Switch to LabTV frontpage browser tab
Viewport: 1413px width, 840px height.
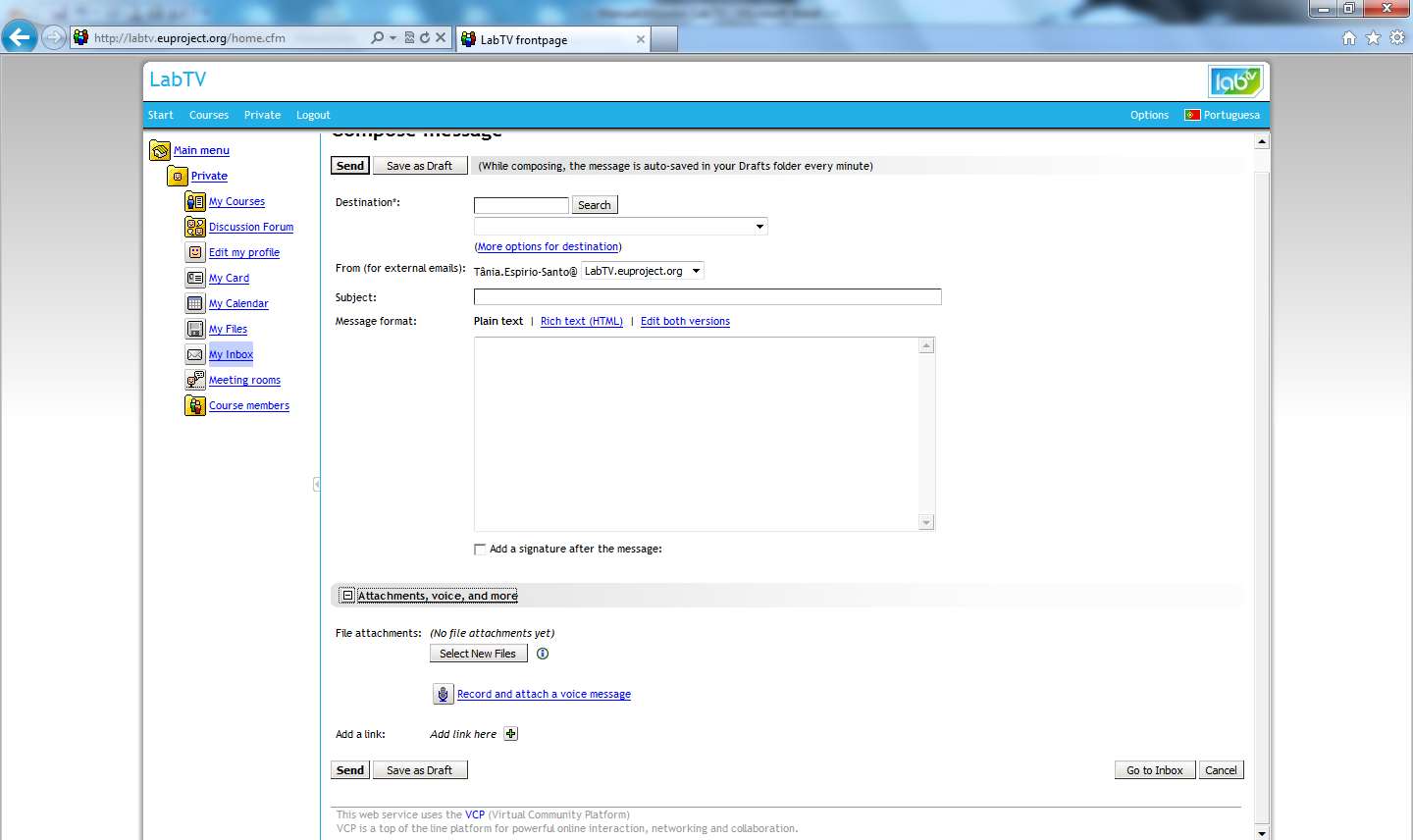[x=553, y=39]
